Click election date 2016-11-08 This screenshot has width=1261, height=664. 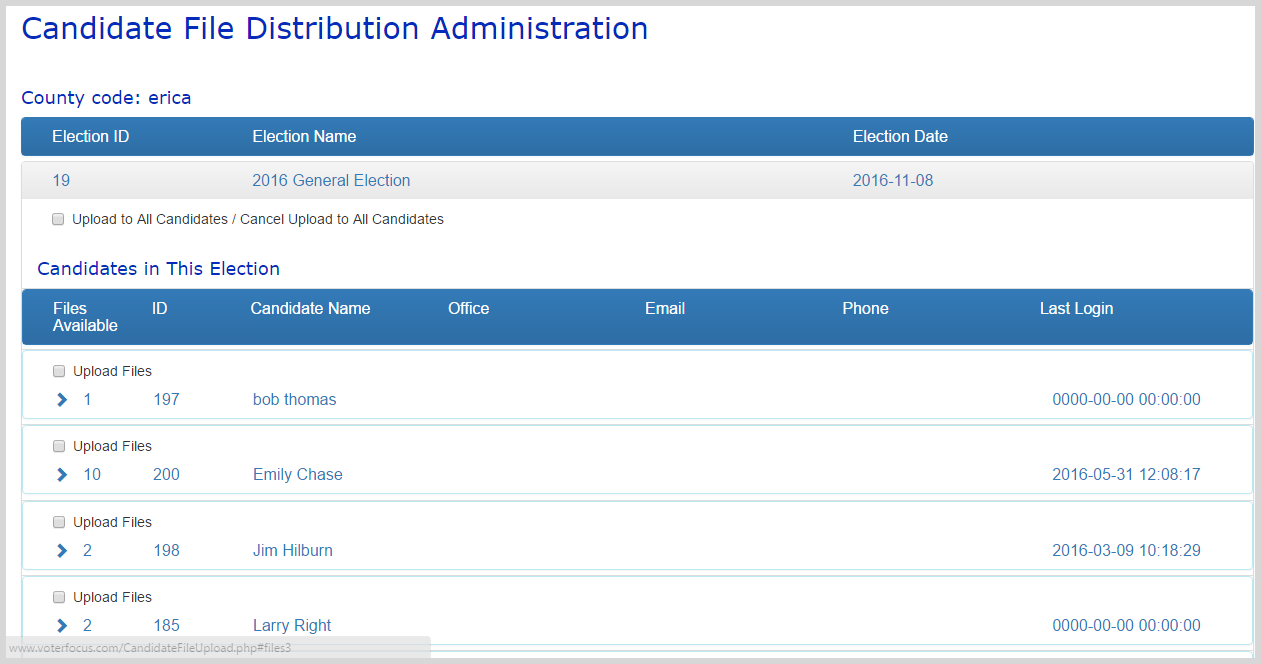[x=893, y=181]
